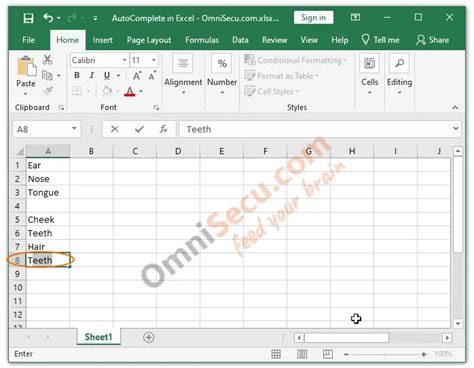474x368 pixels.
Task: Open the File tab
Action: 28,40
